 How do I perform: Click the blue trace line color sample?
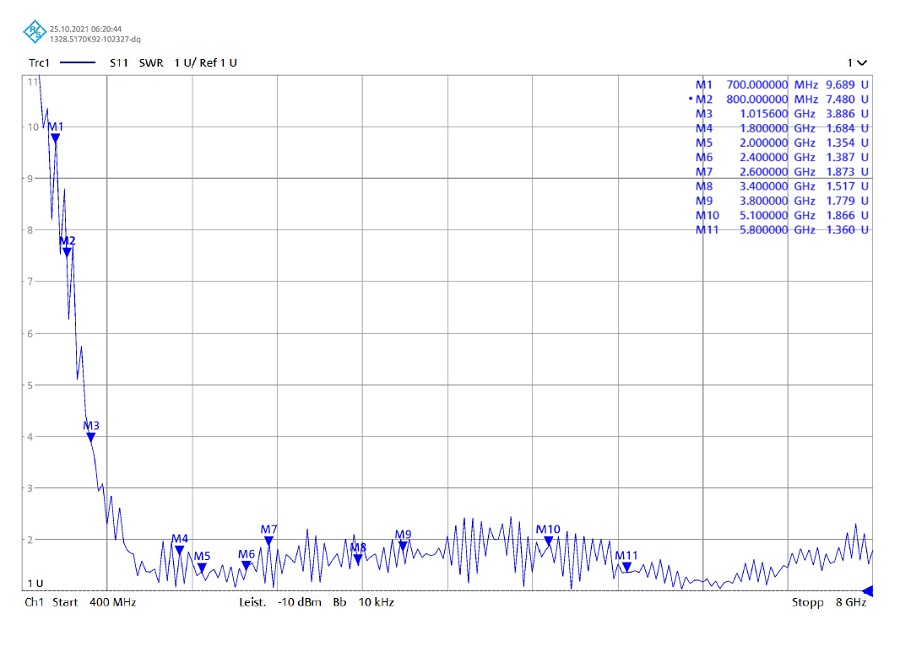pos(78,63)
